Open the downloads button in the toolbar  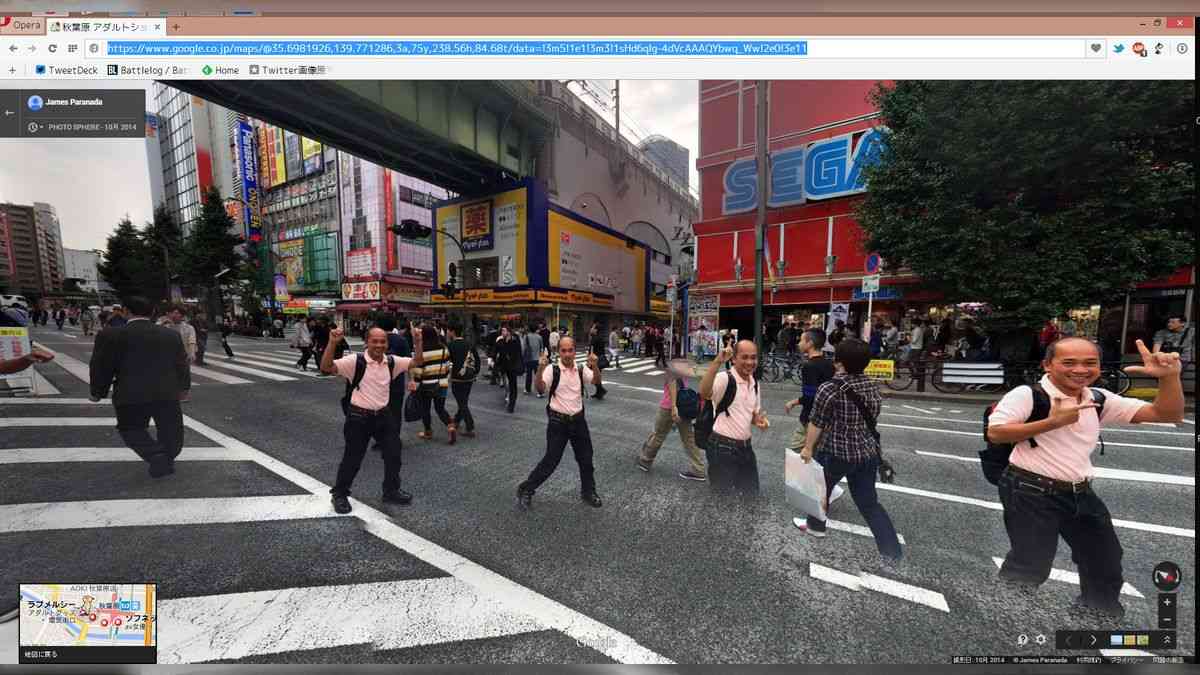(1181, 48)
